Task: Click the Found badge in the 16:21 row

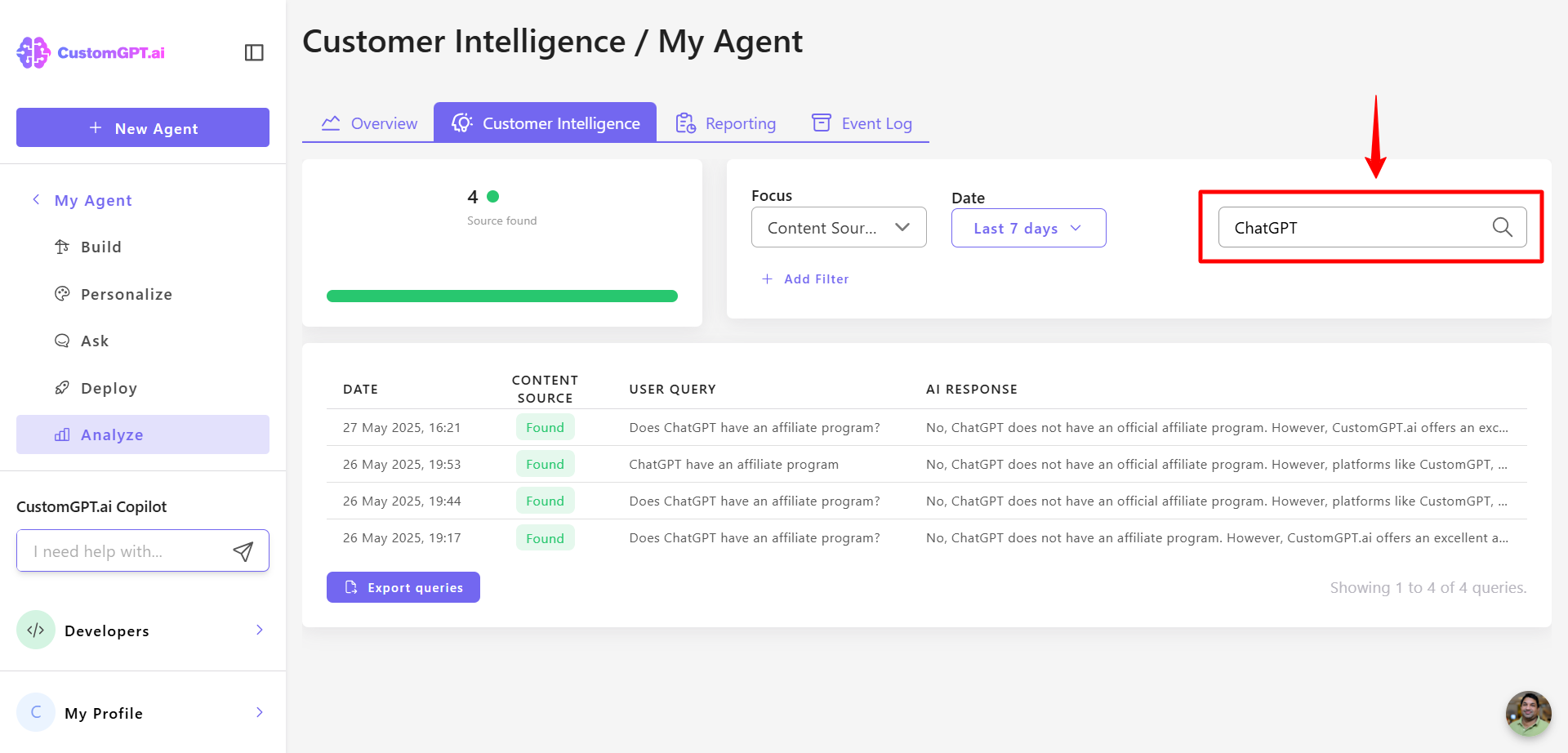Action: 545,427
